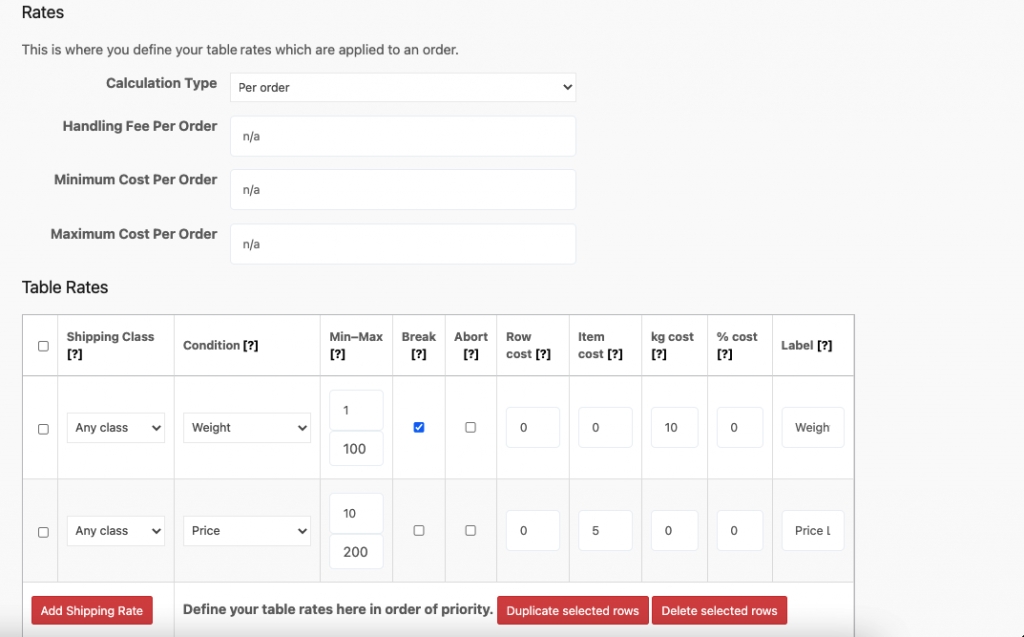This screenshot has height=637, width=1024.
Task: Open Shipping Class dropdown in Price row
Action: click(x=116, y=531)
